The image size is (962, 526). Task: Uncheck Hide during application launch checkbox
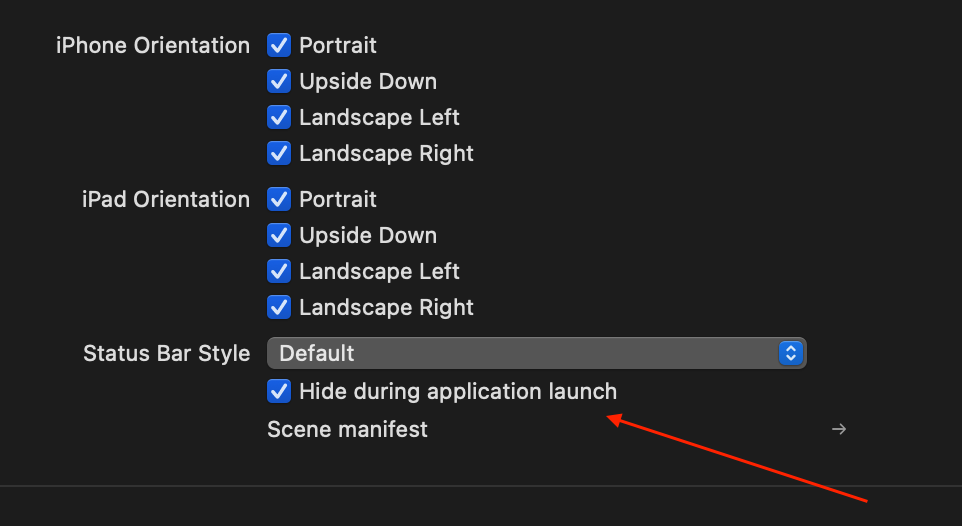279,392
